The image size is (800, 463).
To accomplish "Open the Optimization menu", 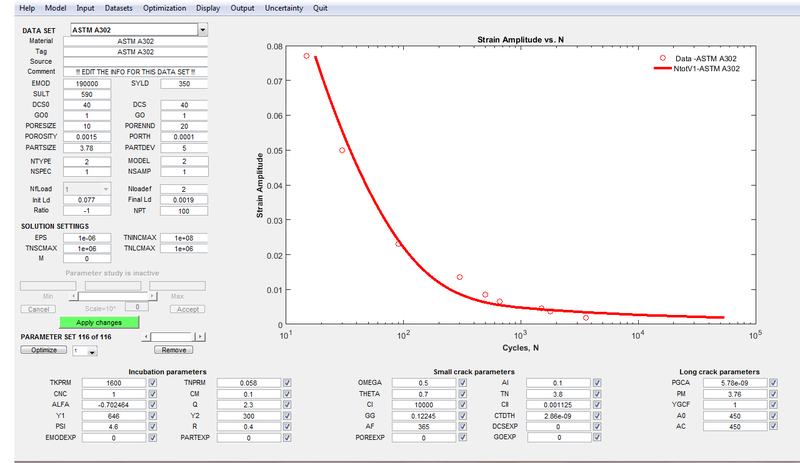I will pyautogui.click(x=164, y=8).
